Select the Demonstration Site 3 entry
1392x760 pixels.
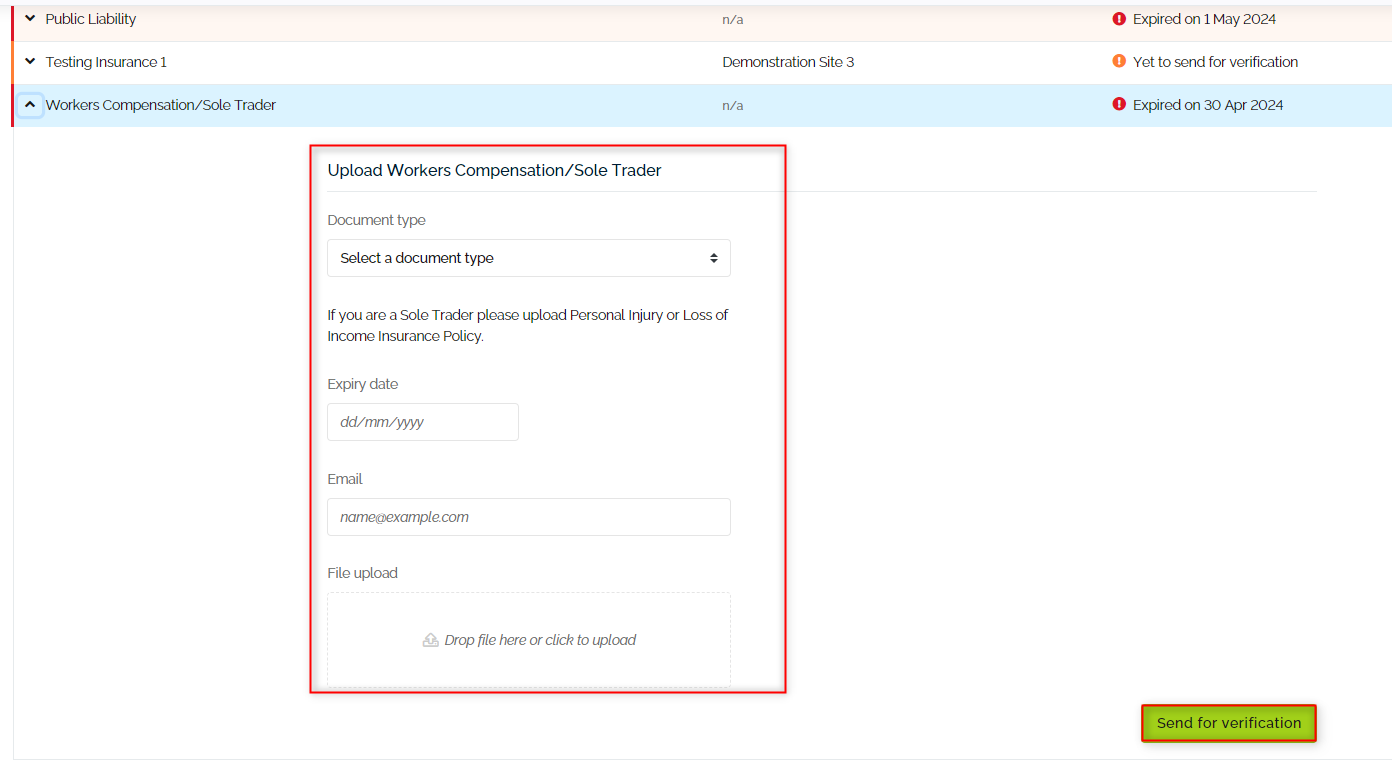tap(788, 61)
